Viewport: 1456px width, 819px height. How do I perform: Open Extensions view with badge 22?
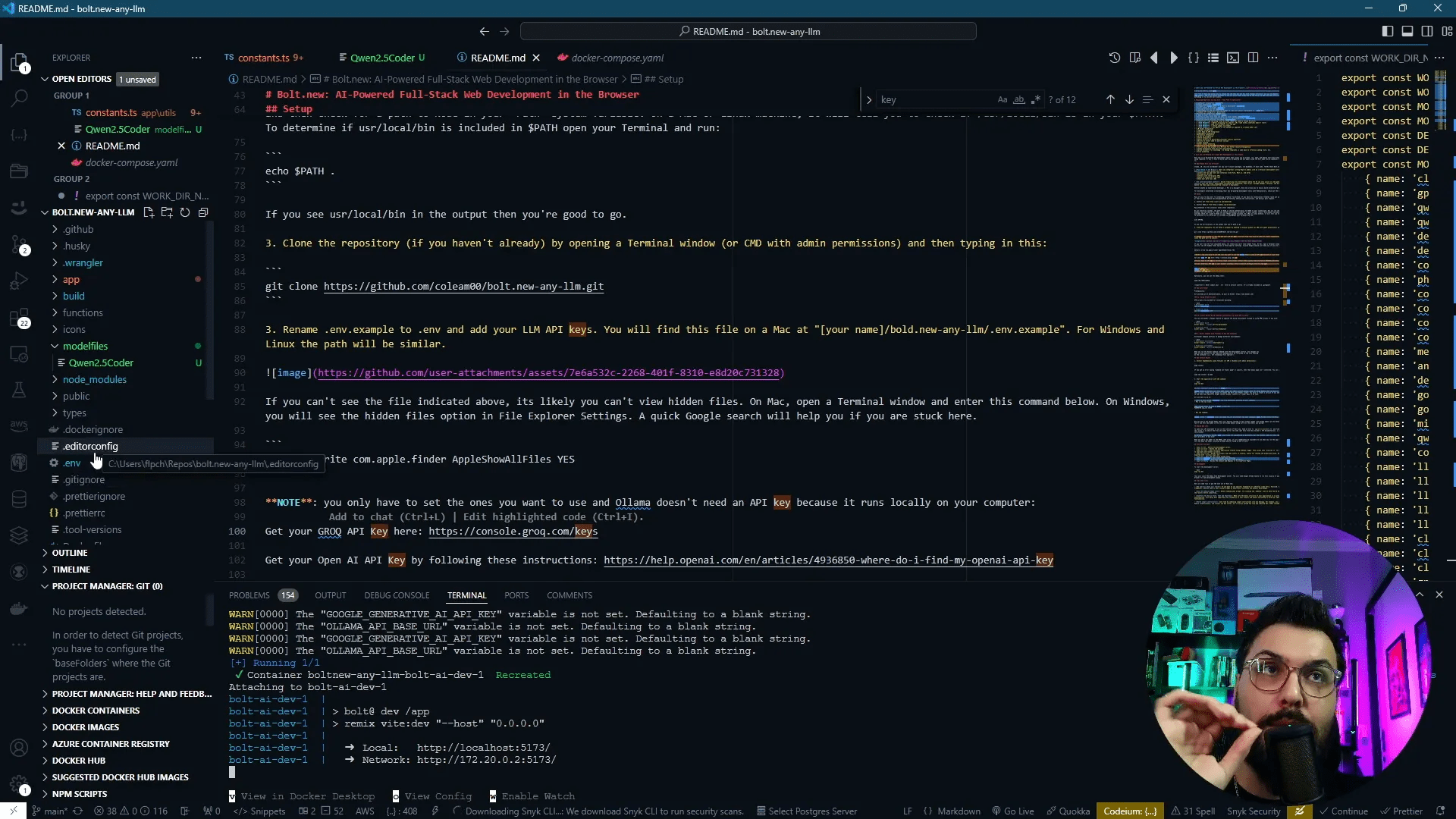pos(19,318)
